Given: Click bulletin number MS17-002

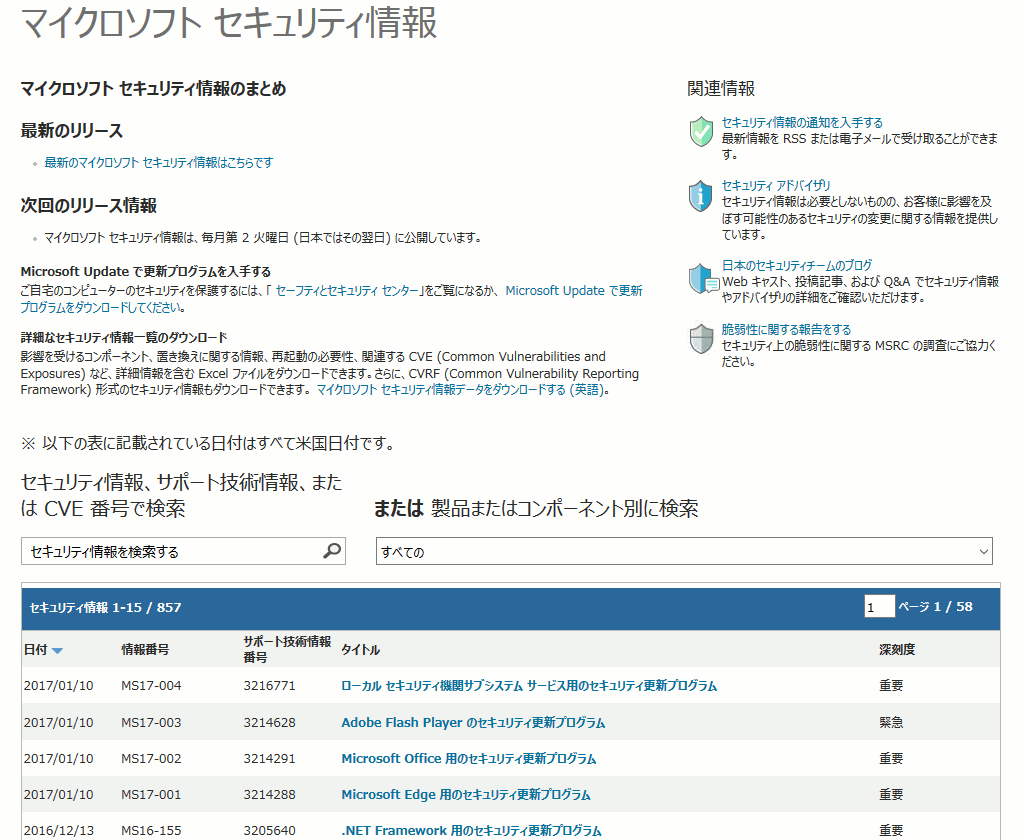Looking at the screenshot, I should pyautogui.click(x=152, y=759).
